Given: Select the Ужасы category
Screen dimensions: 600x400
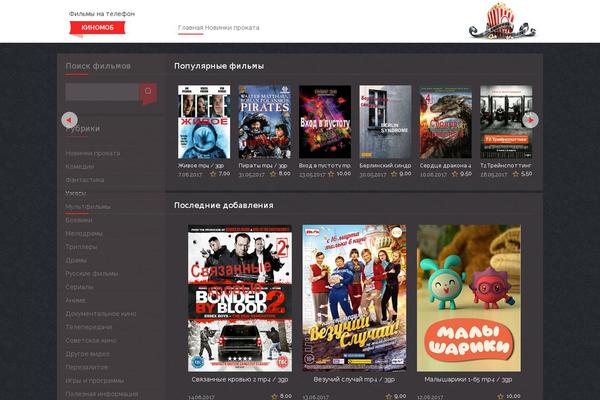Looking at the screenshot, I should click(75, 193).
